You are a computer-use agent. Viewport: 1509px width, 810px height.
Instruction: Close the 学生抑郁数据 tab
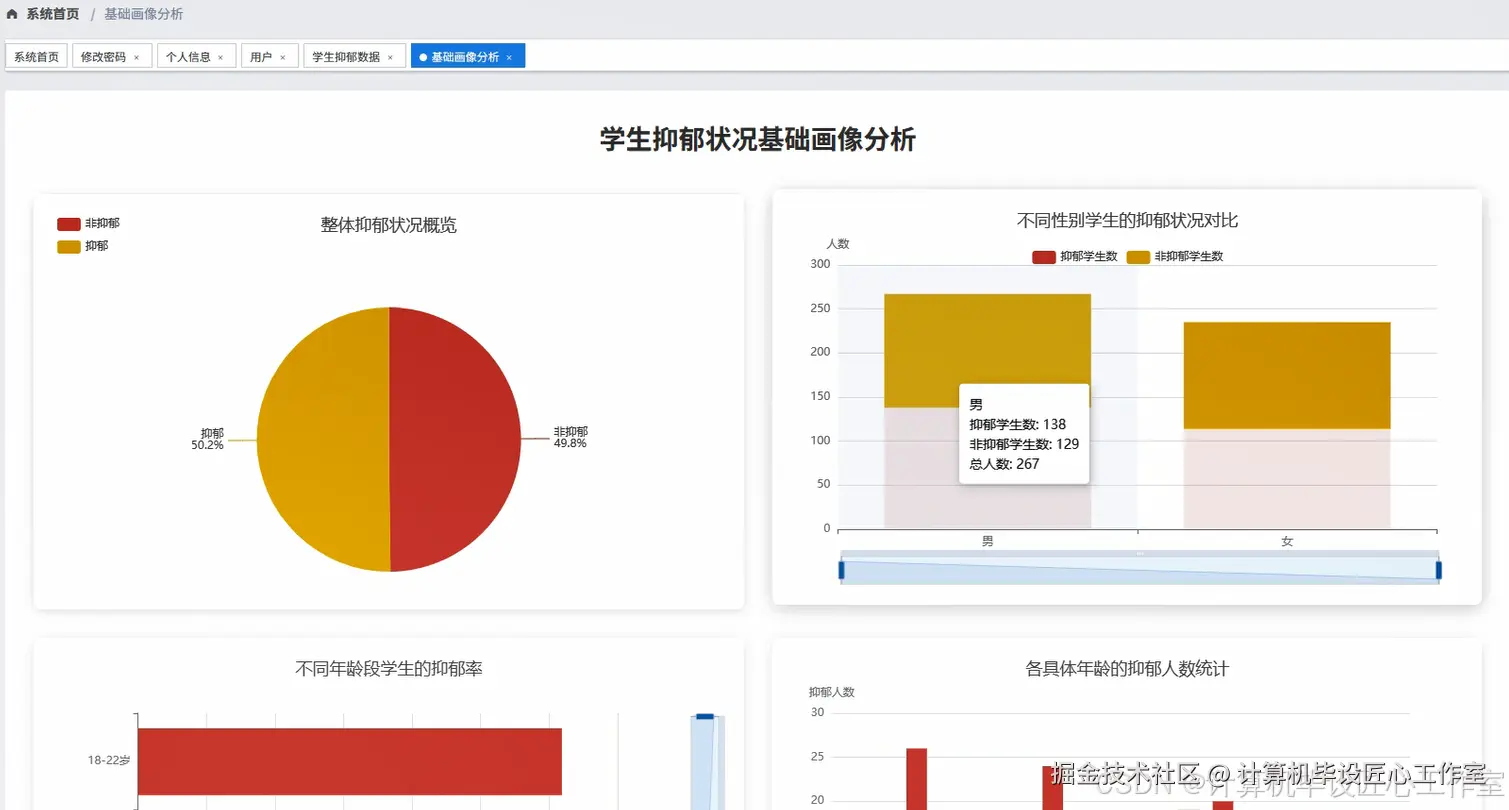[390, 58]
